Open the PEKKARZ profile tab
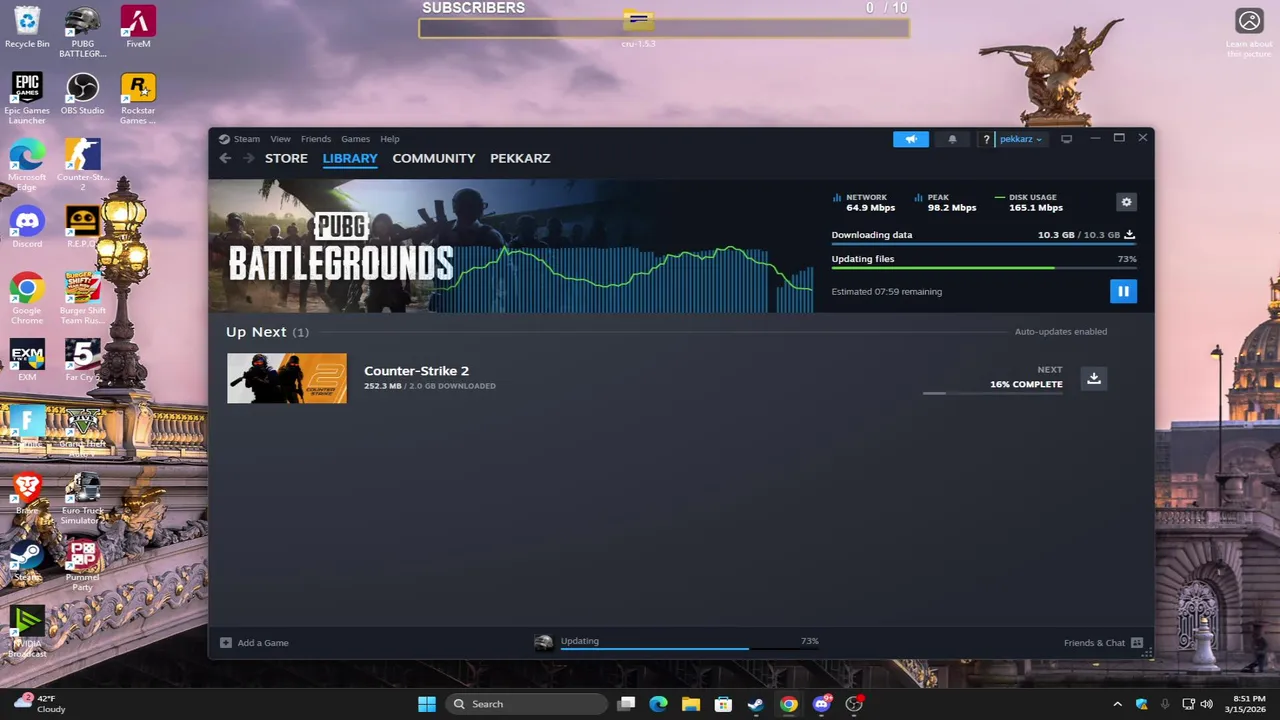This screenshot has width=1280, height=720. [x=520, y=158]
